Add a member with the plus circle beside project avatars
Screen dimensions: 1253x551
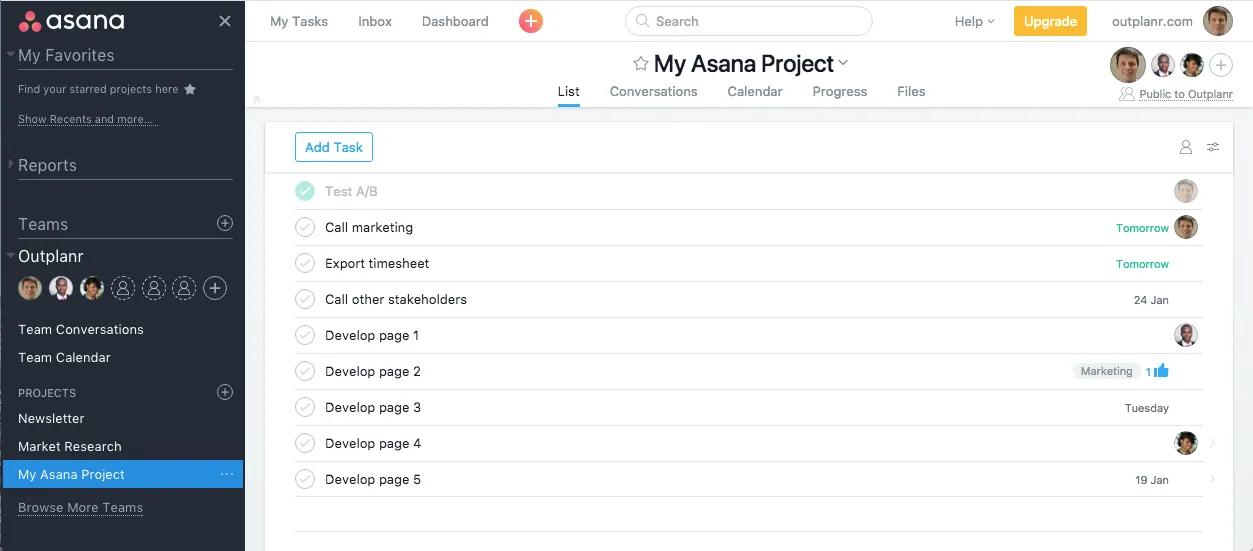[1221, 65]
